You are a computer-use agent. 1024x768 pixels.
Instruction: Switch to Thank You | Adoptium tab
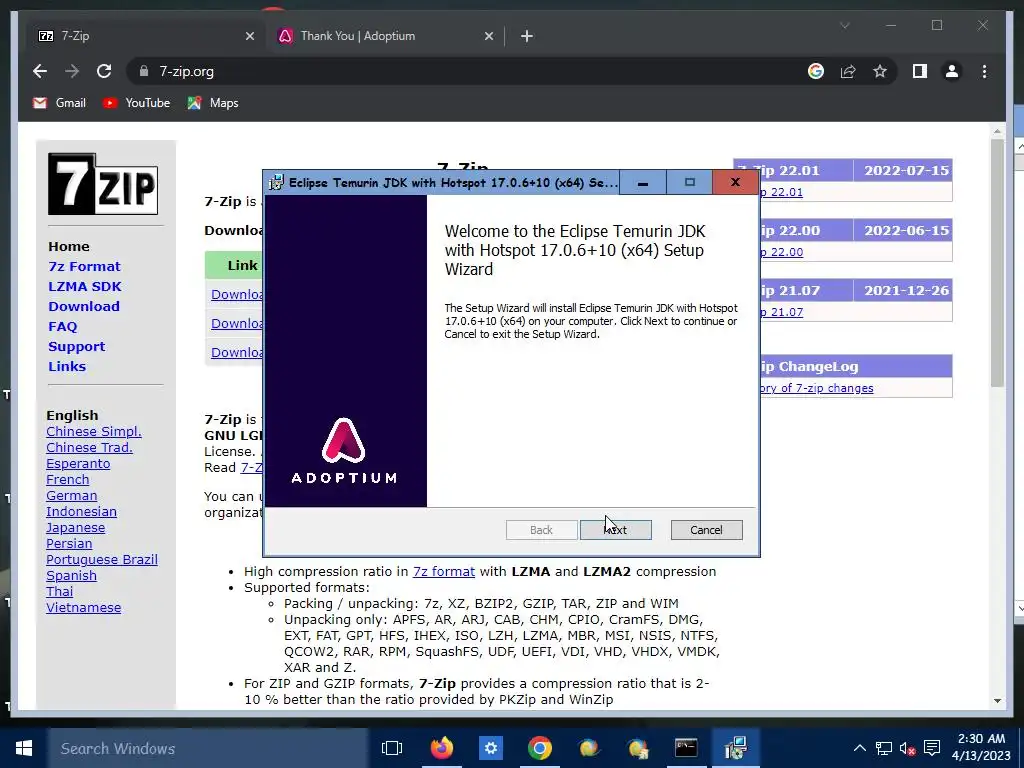tap(385, 36)
